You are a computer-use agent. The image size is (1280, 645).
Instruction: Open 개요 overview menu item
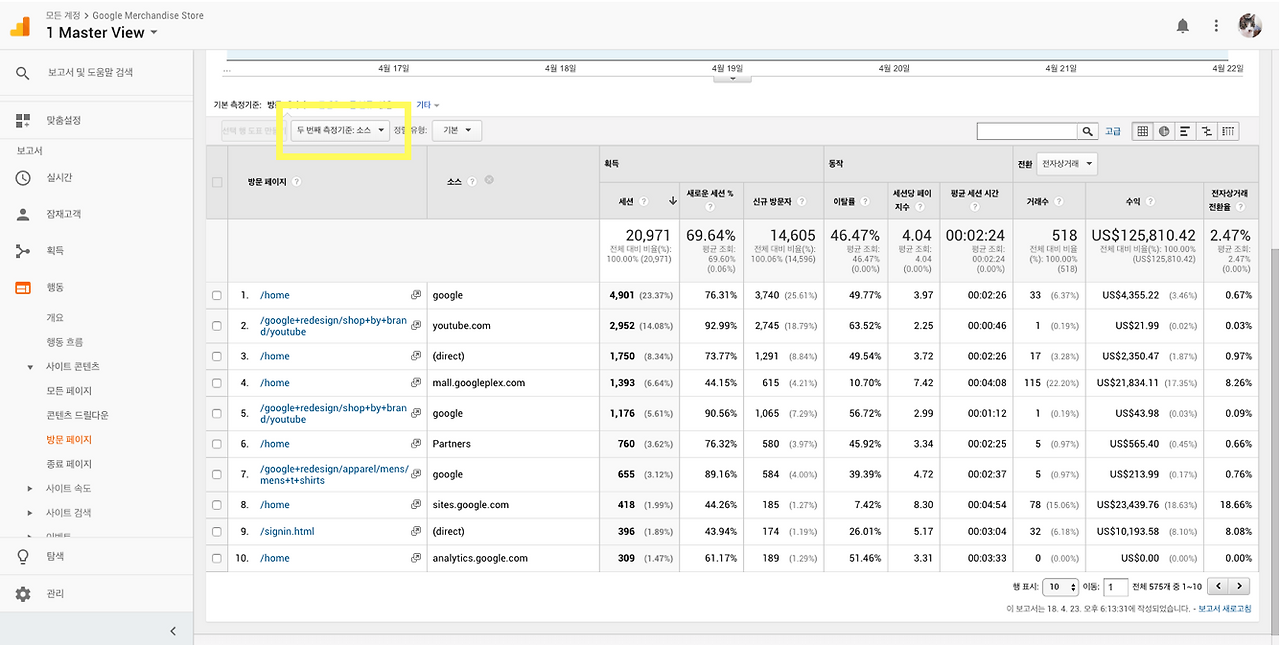click(55, 318)
